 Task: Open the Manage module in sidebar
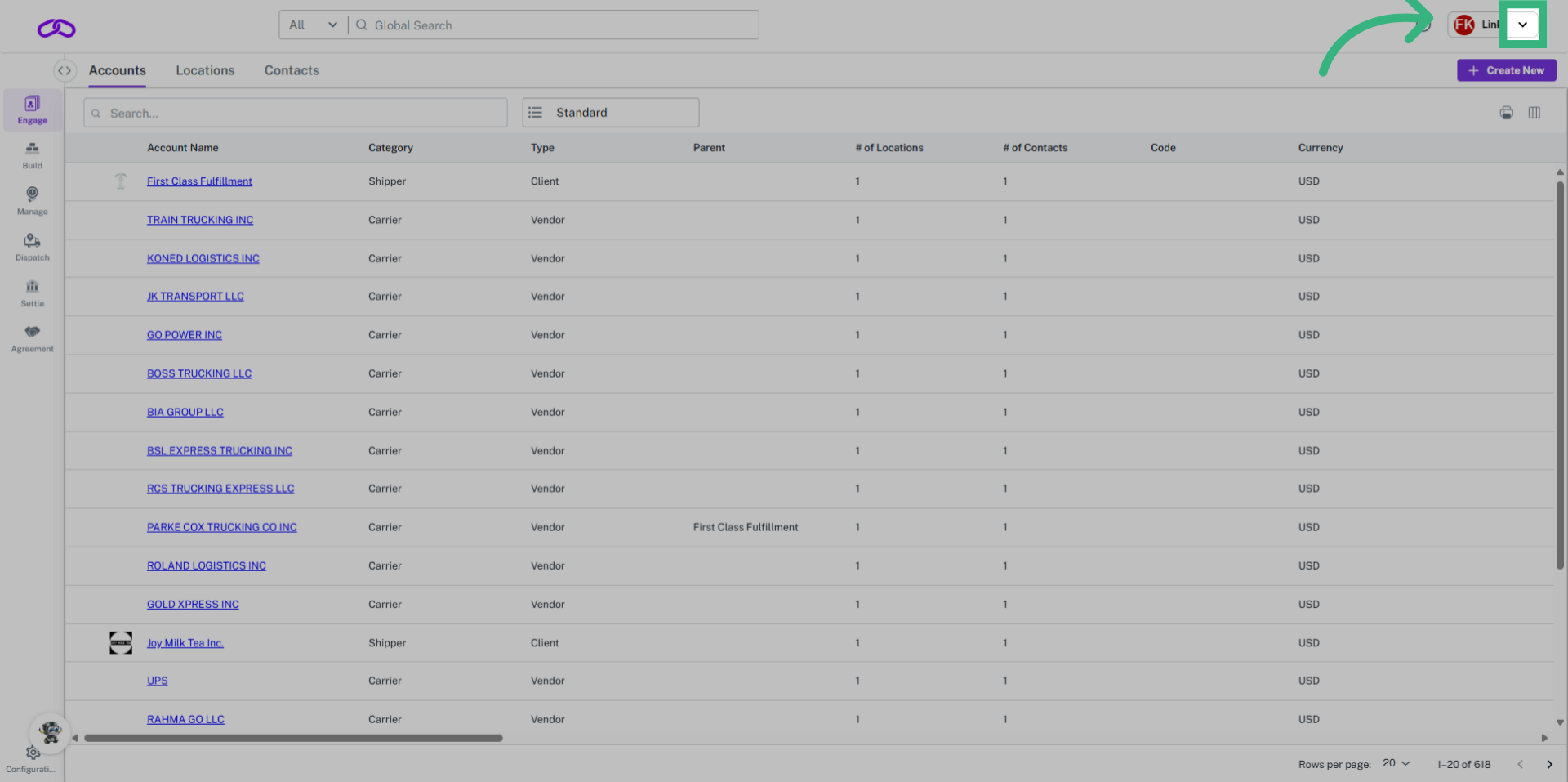[x=32, y=200]
